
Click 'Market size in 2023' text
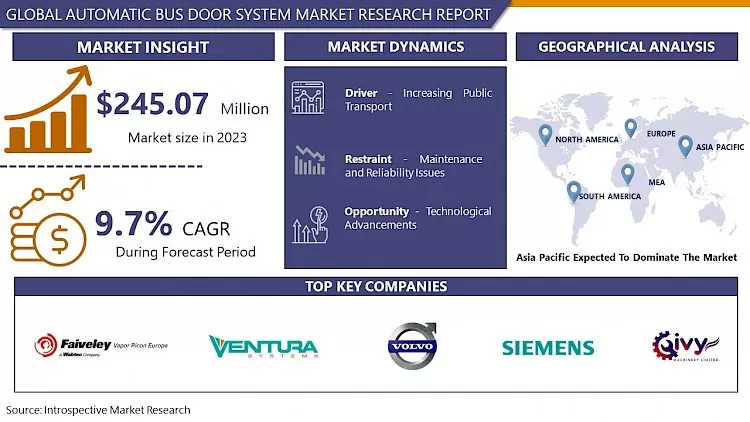click(x=187, y=138)
